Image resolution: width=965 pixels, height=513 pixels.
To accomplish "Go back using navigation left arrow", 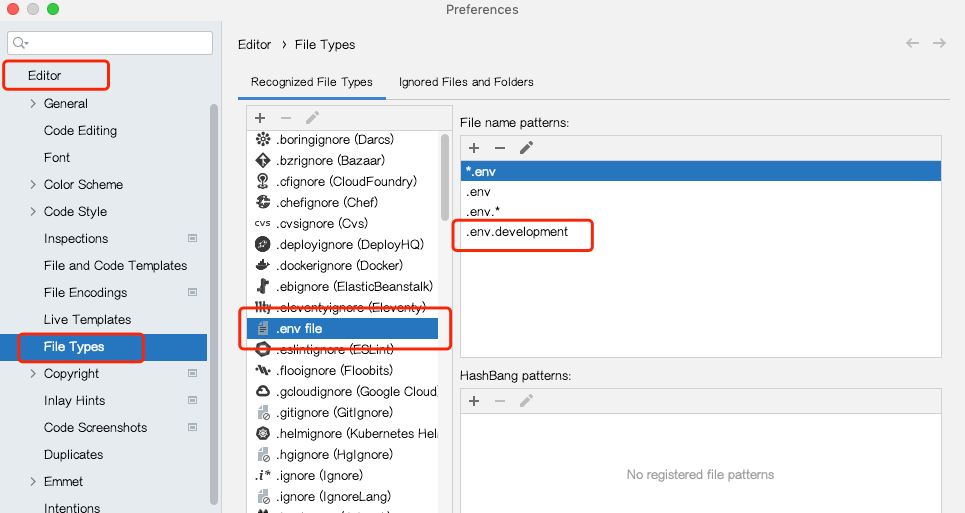I will tap(912, 43).
